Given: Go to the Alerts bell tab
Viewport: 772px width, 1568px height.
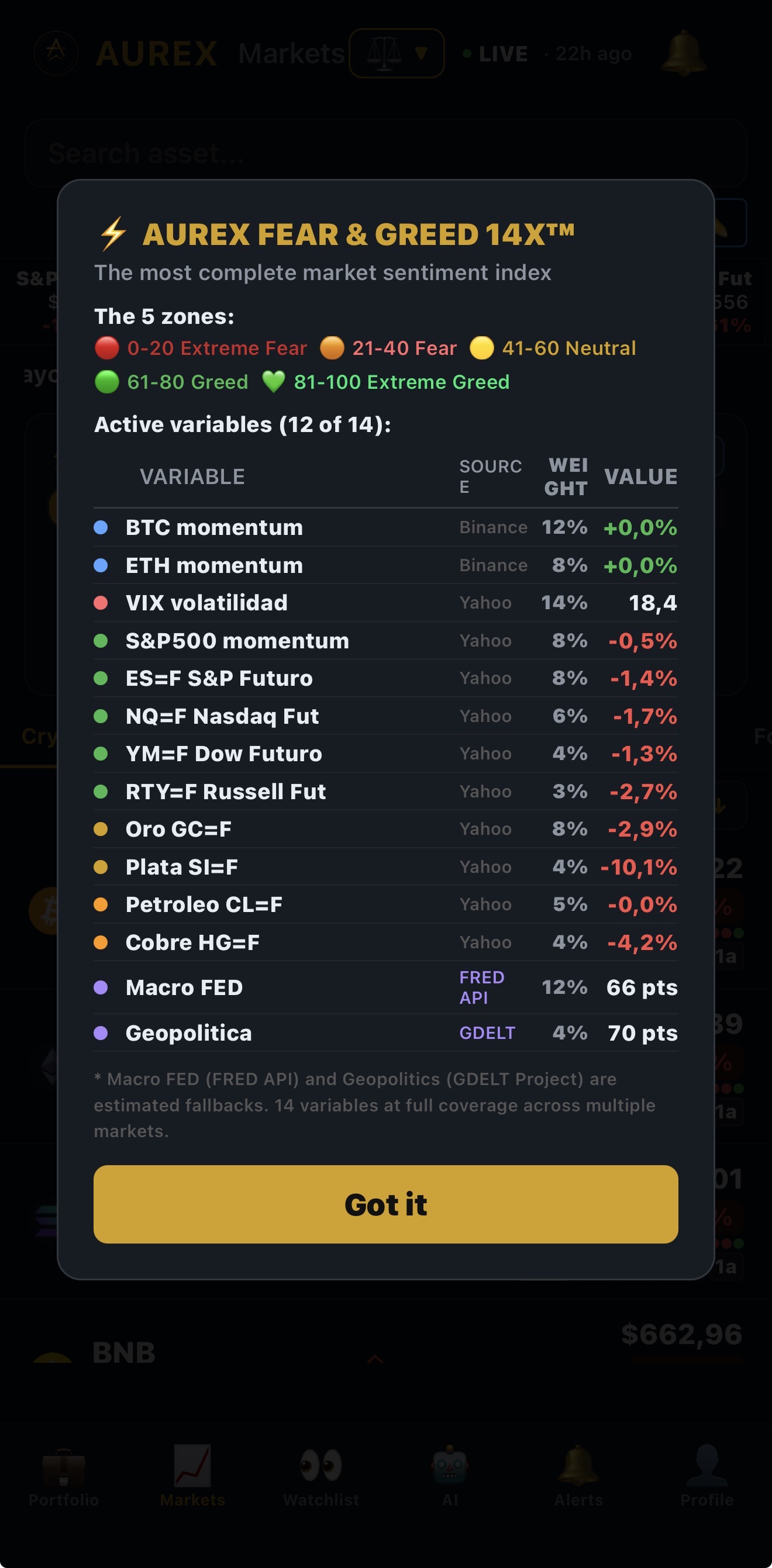Looking at the screenshot, I should (578, 1476).
